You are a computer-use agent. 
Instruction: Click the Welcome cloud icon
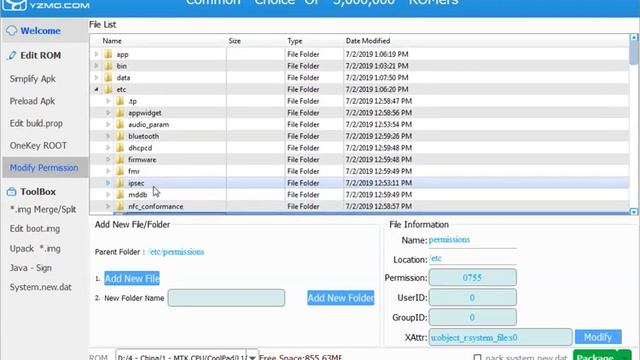click(x=11, y=31)
